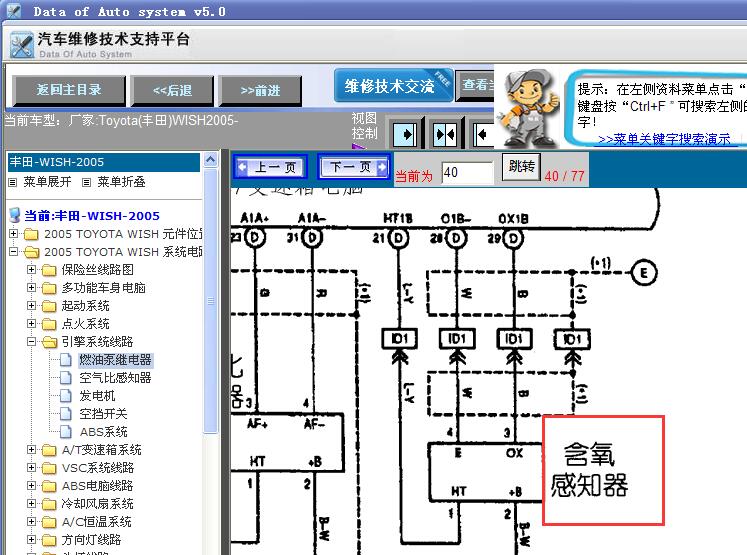747x555 pixels.
Task: Click the 冷却风扇系统 folder icon
Action: coord(49,504)
